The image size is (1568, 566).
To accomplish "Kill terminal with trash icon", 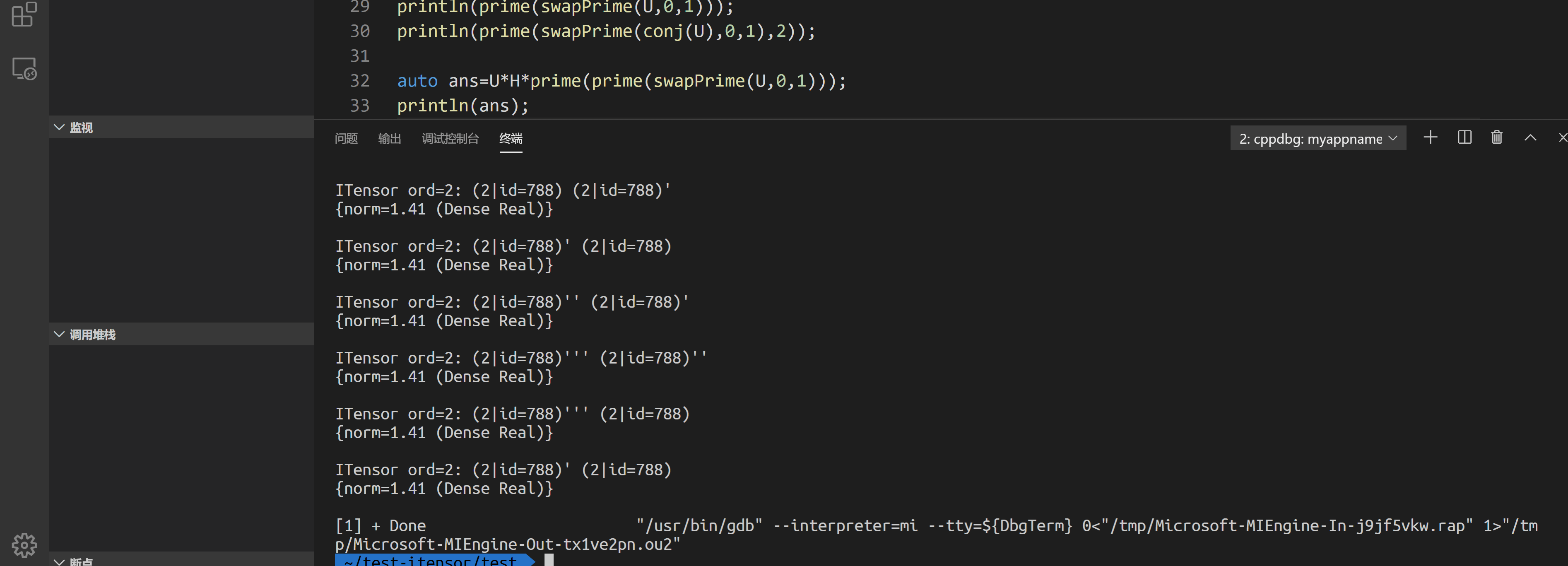I will (x=1497, y=137).
